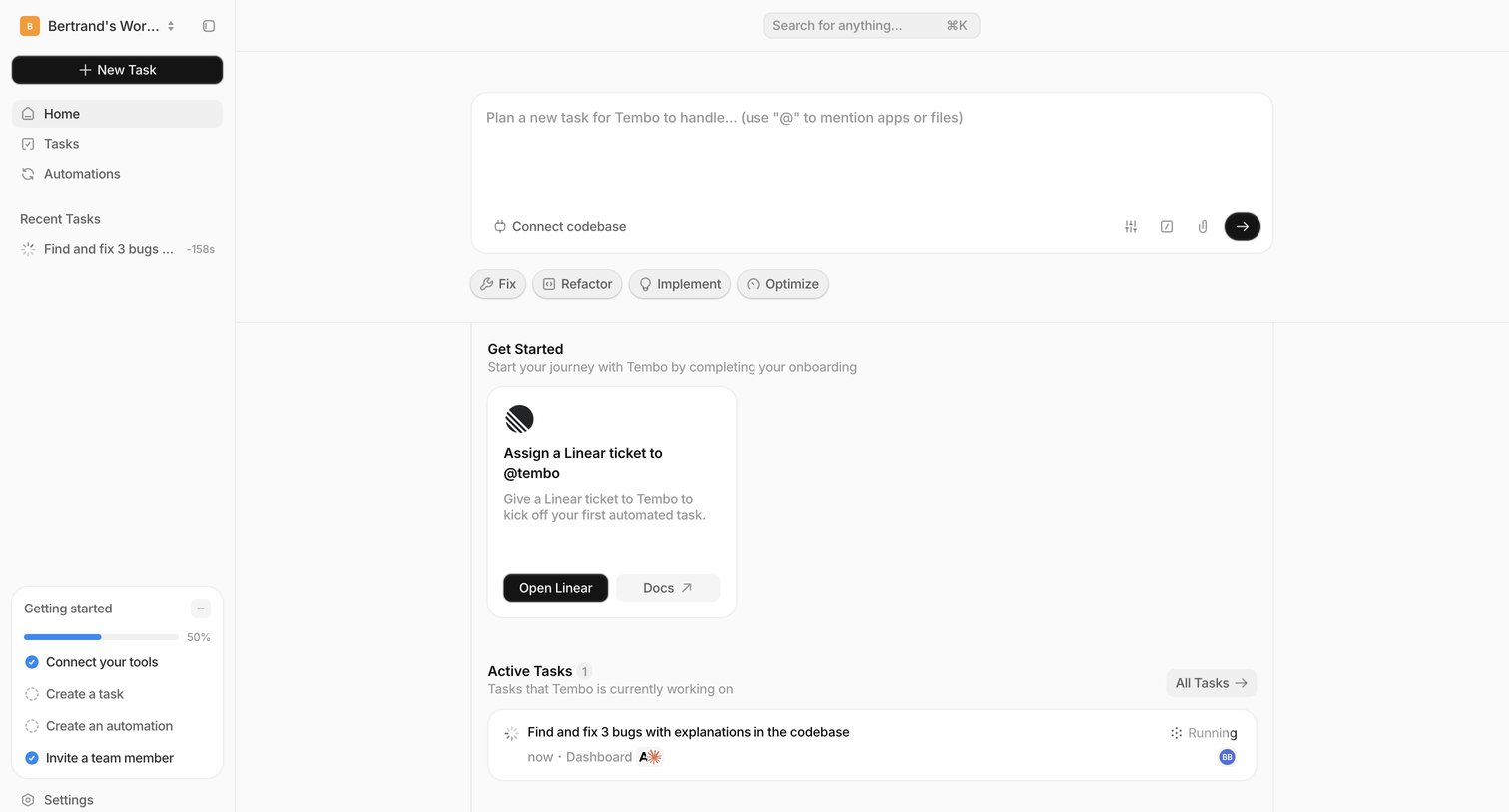Image resolution: width=1509 pixels, height=812 pixels.
Task: Open task settings sliders icon
Action: (x=1131, y=227)
